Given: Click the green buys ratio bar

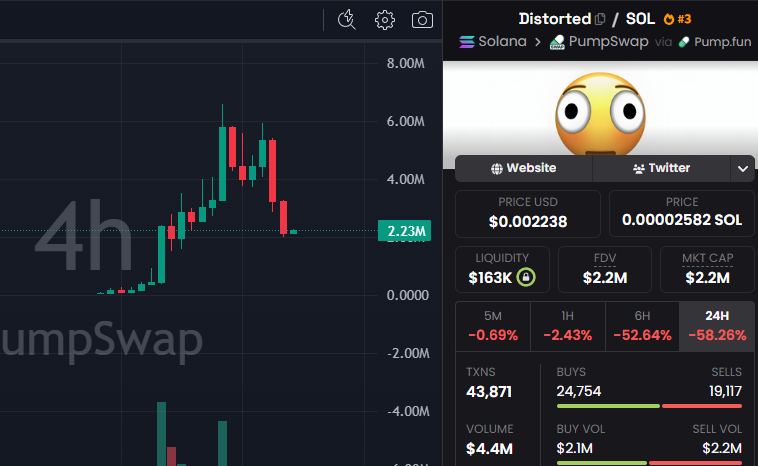Looking at the screenshot, I should click(x=608, y=406).
